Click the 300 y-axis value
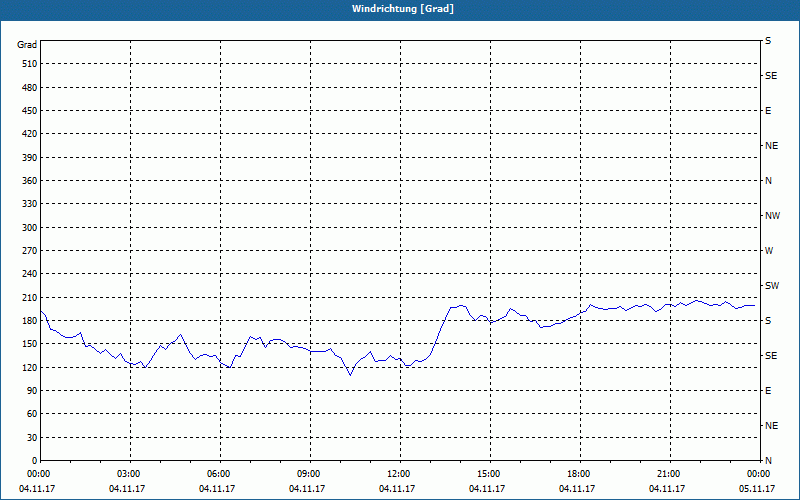 [x=30, y=228]
